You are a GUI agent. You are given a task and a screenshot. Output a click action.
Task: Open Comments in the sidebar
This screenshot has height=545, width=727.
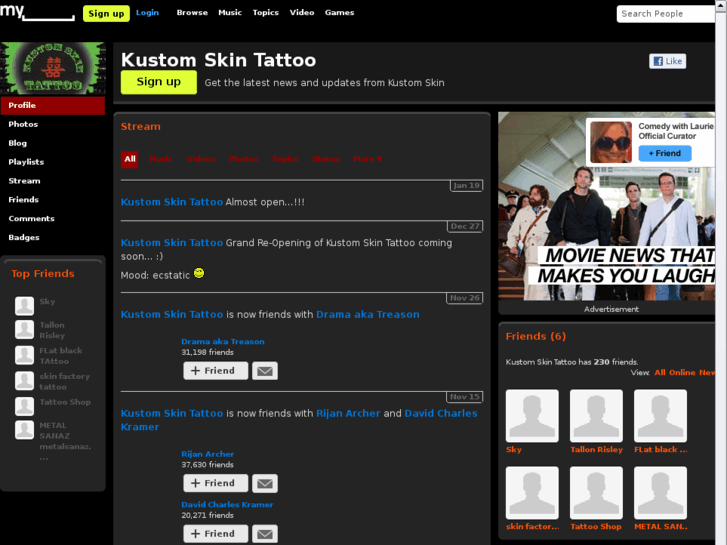pyautogui.click(x=31, y=218)
